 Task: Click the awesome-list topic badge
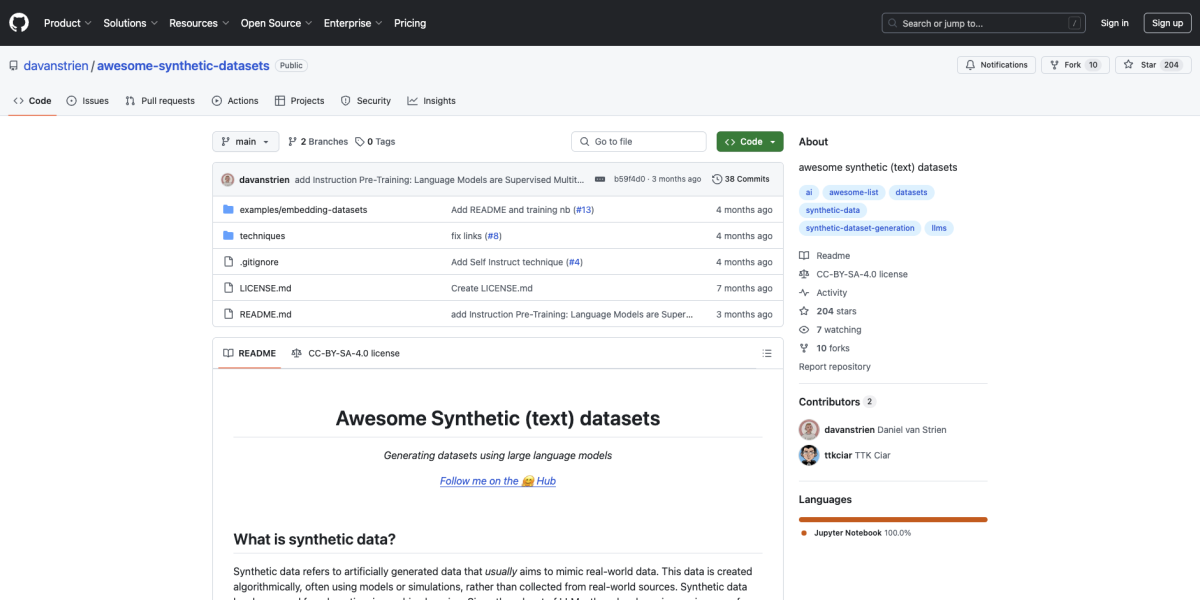point(853,192)
